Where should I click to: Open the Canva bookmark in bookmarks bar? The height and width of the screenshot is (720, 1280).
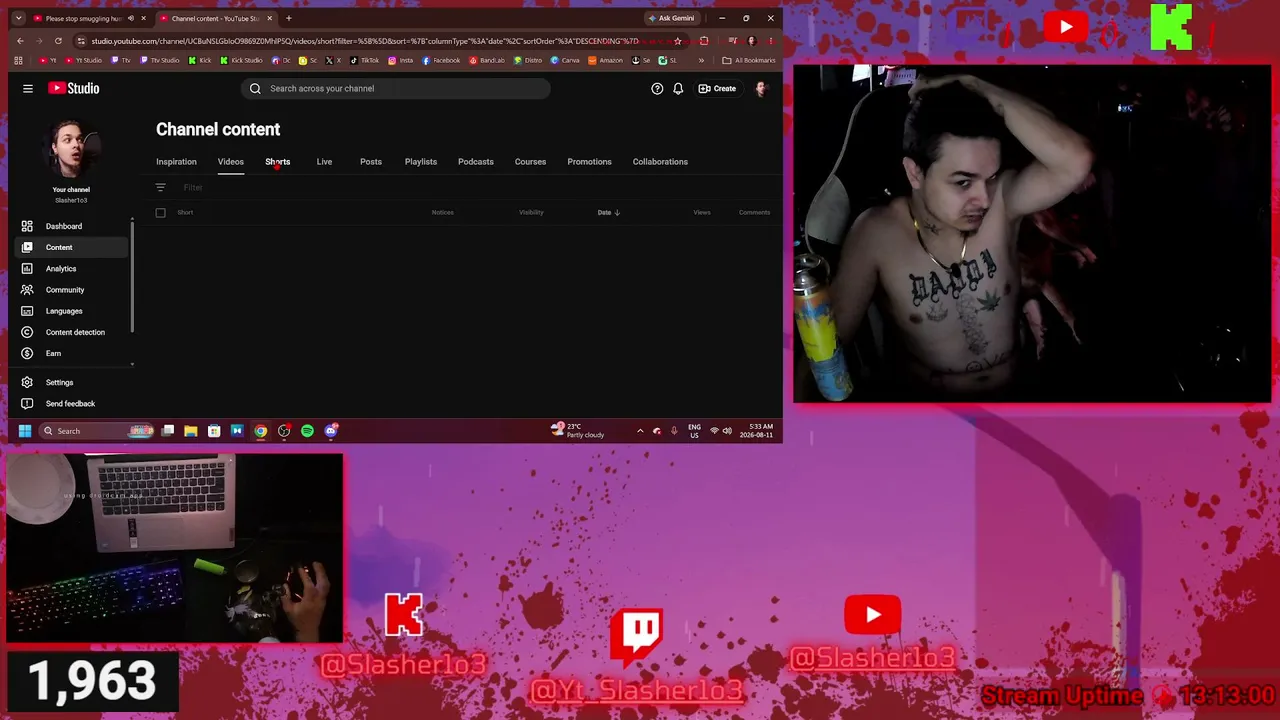click(565, 60)
